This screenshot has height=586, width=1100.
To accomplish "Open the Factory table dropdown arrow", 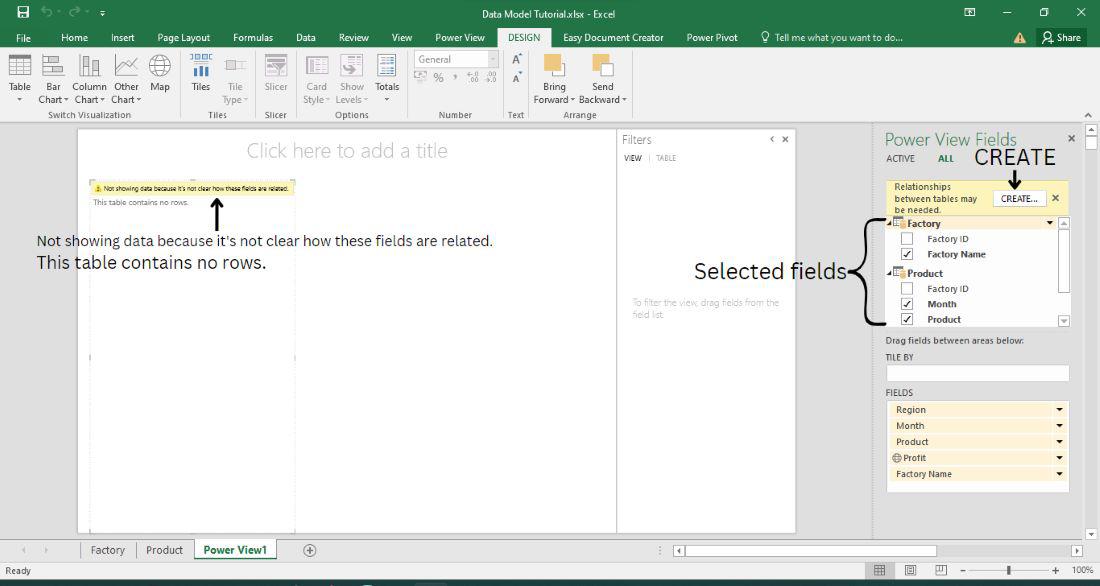I will coord(1049,223).
